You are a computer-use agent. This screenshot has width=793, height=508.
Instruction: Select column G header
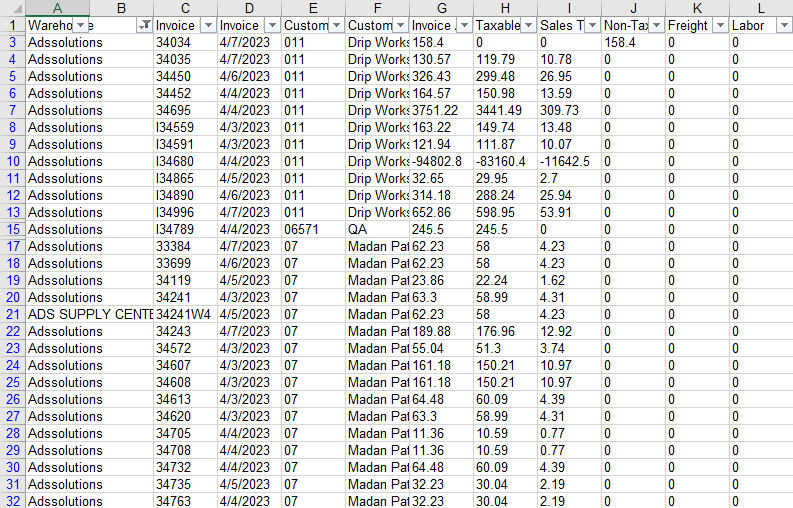coord(442,8)
